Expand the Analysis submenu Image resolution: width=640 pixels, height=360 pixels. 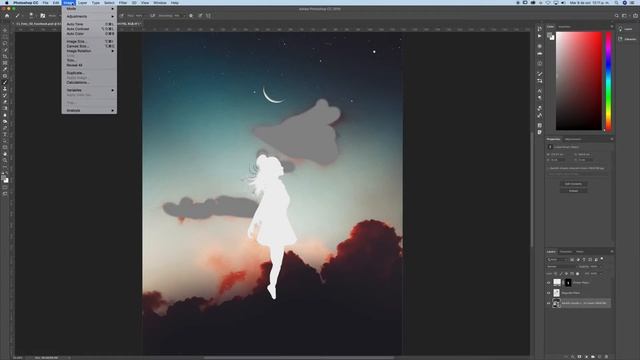[x=89, y=111]
